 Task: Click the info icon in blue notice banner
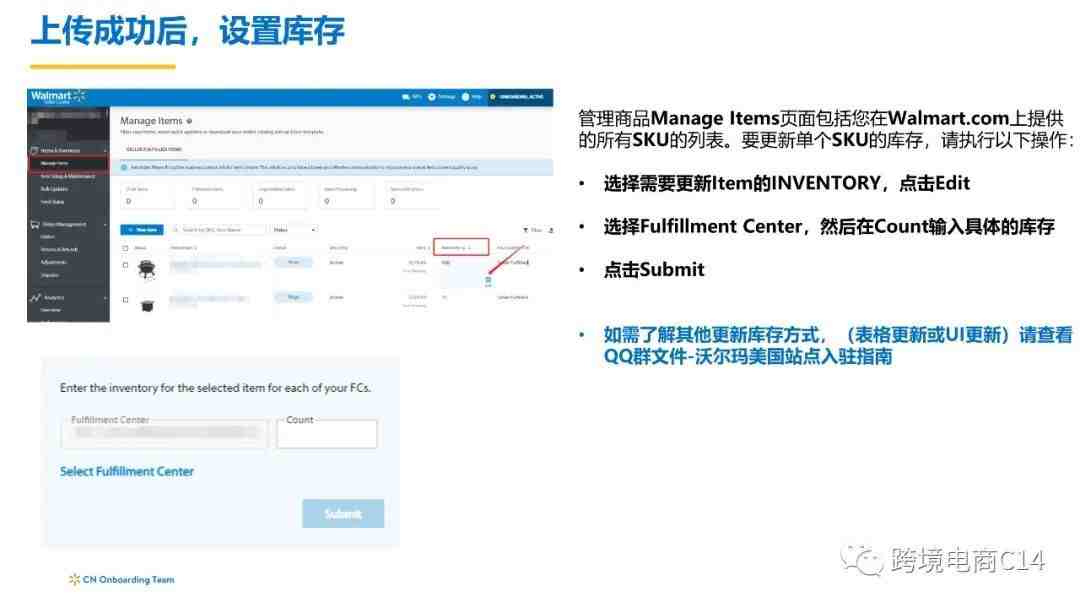coord(124,167)
